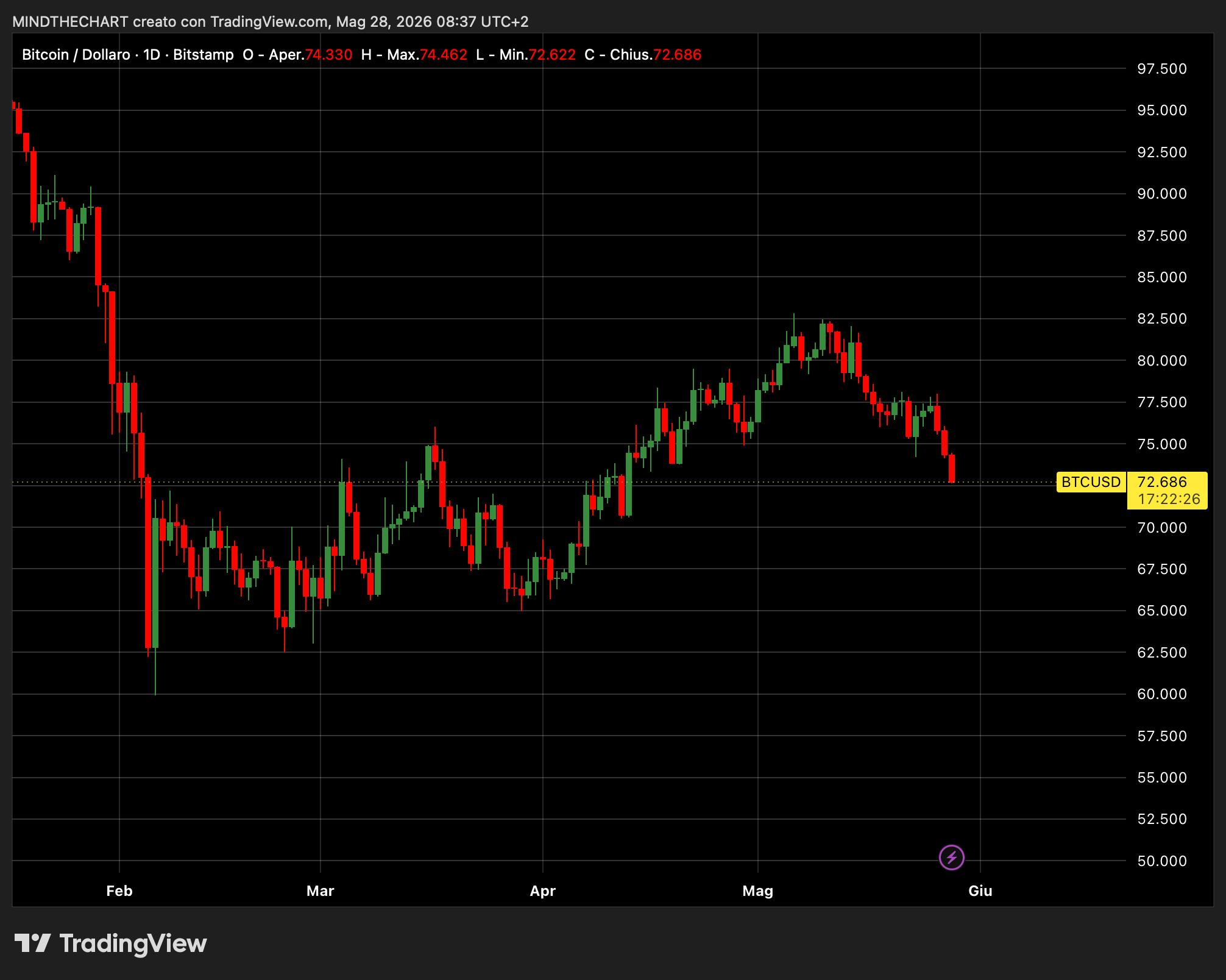Click the 62.500 price axis label
The image size is (1226, 980).
click(1162, 653)
